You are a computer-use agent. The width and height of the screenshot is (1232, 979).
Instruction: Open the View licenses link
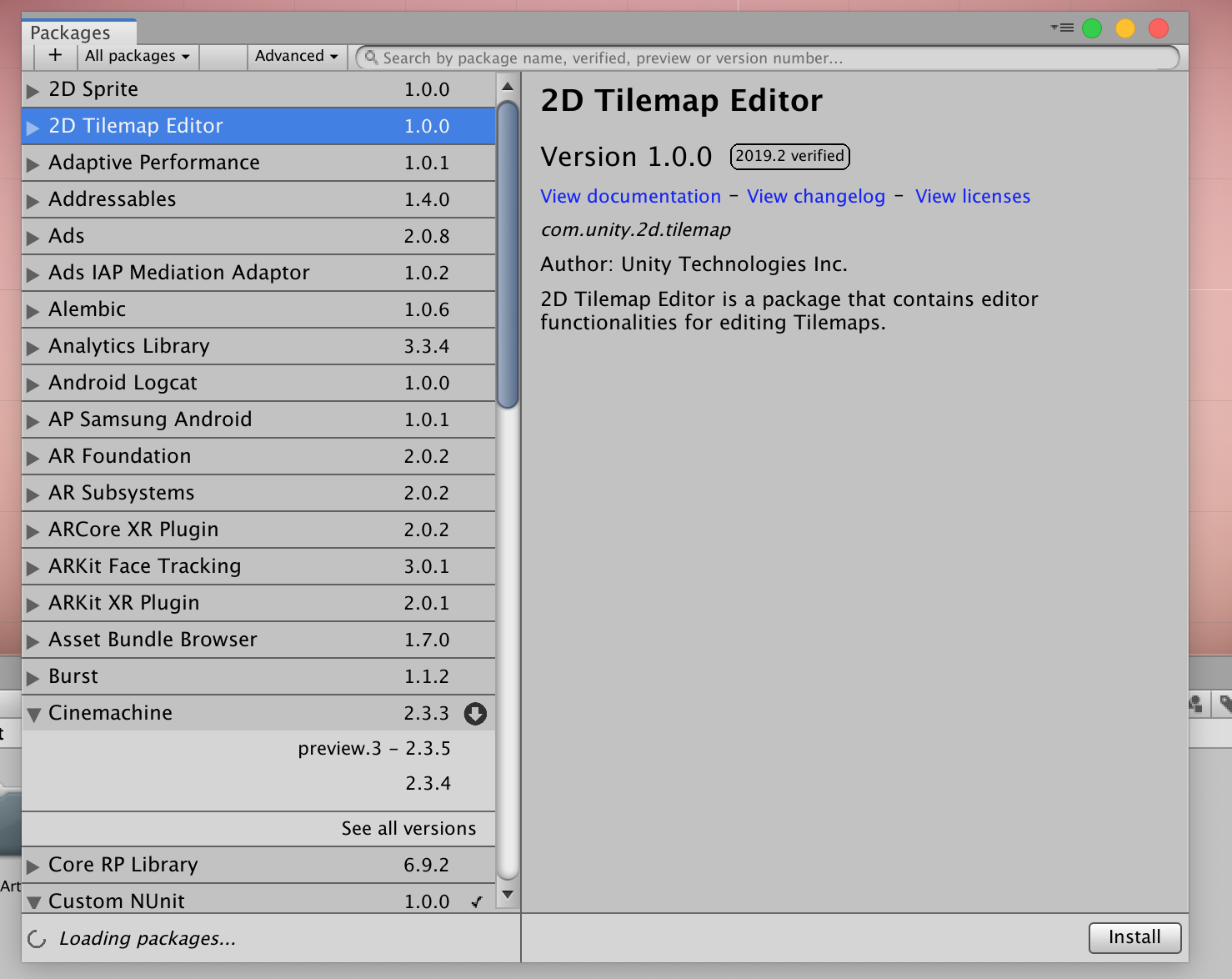973,196
